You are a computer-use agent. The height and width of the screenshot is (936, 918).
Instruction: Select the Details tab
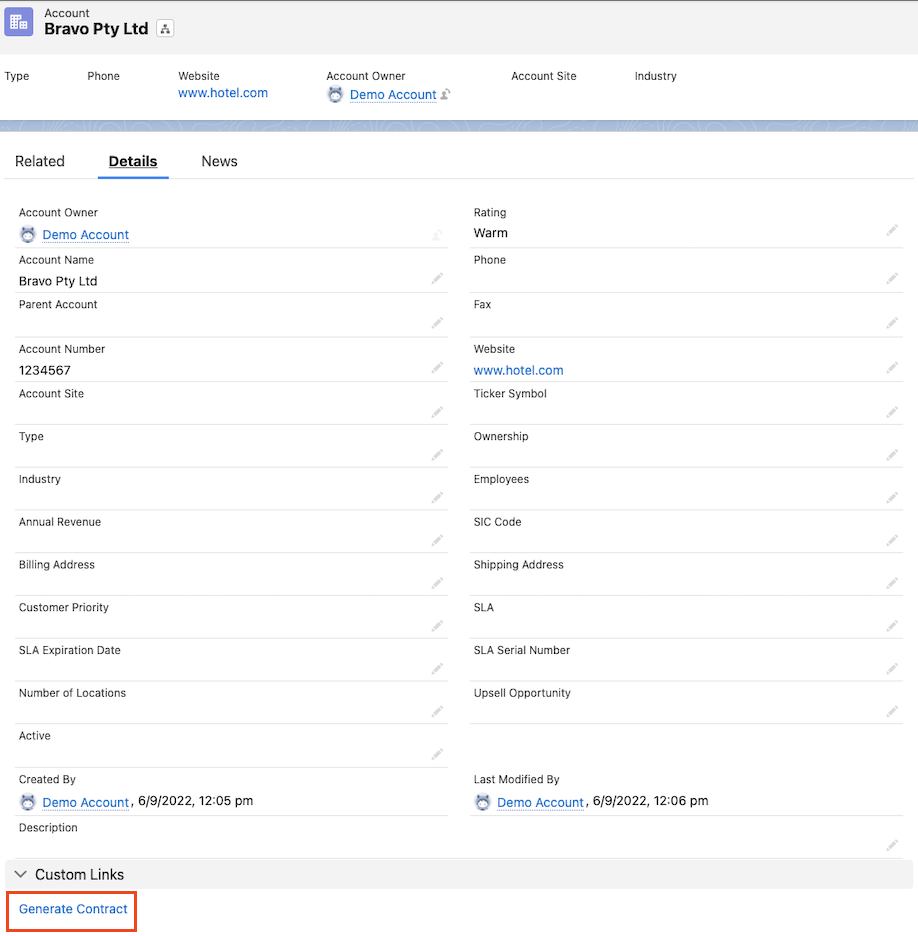(133, 161)
